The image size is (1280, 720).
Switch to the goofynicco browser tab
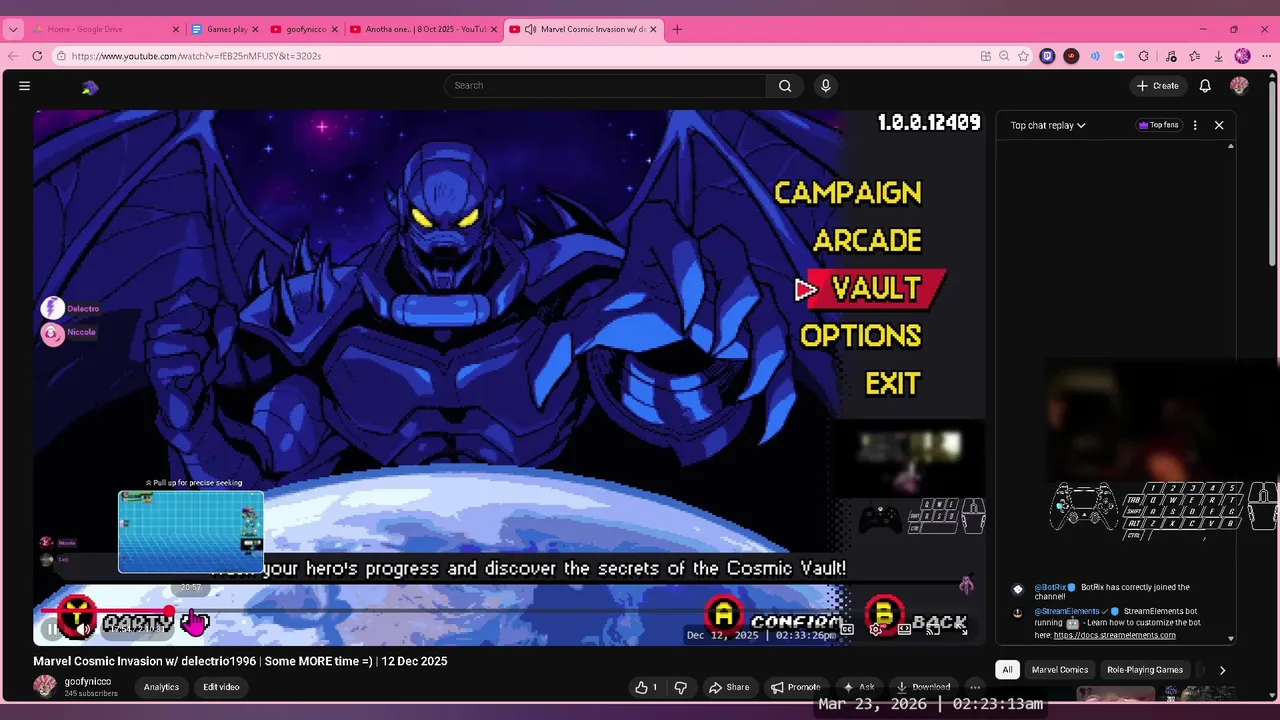305,29
